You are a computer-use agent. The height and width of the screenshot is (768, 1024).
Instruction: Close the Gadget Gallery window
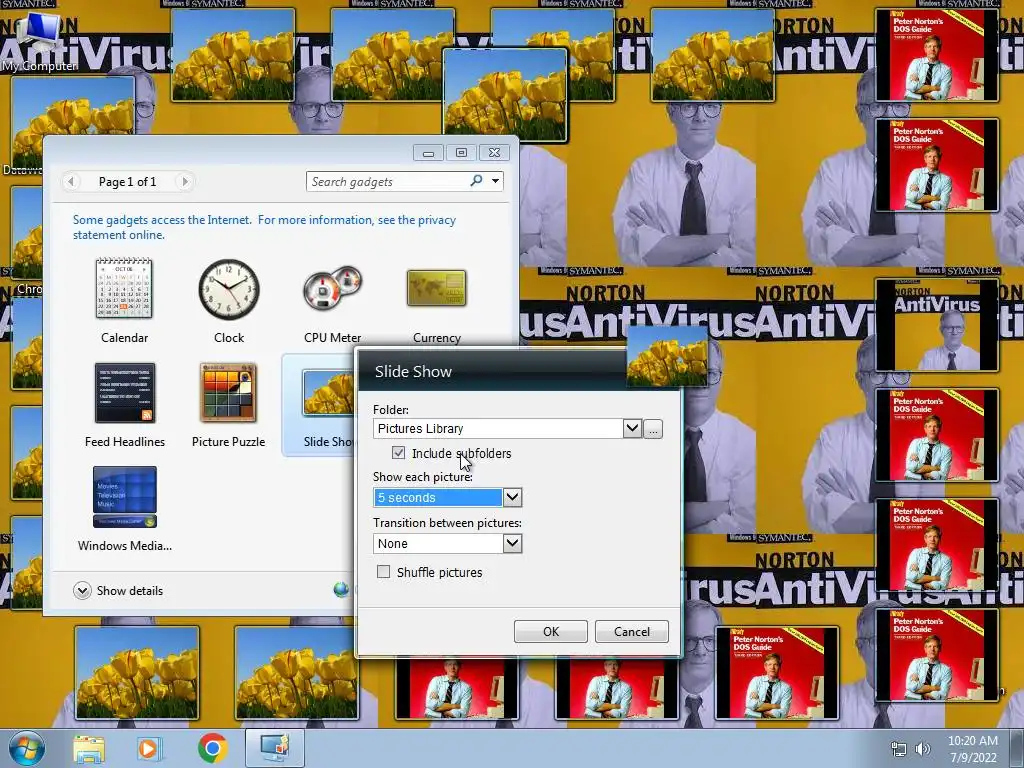point(494,153)
